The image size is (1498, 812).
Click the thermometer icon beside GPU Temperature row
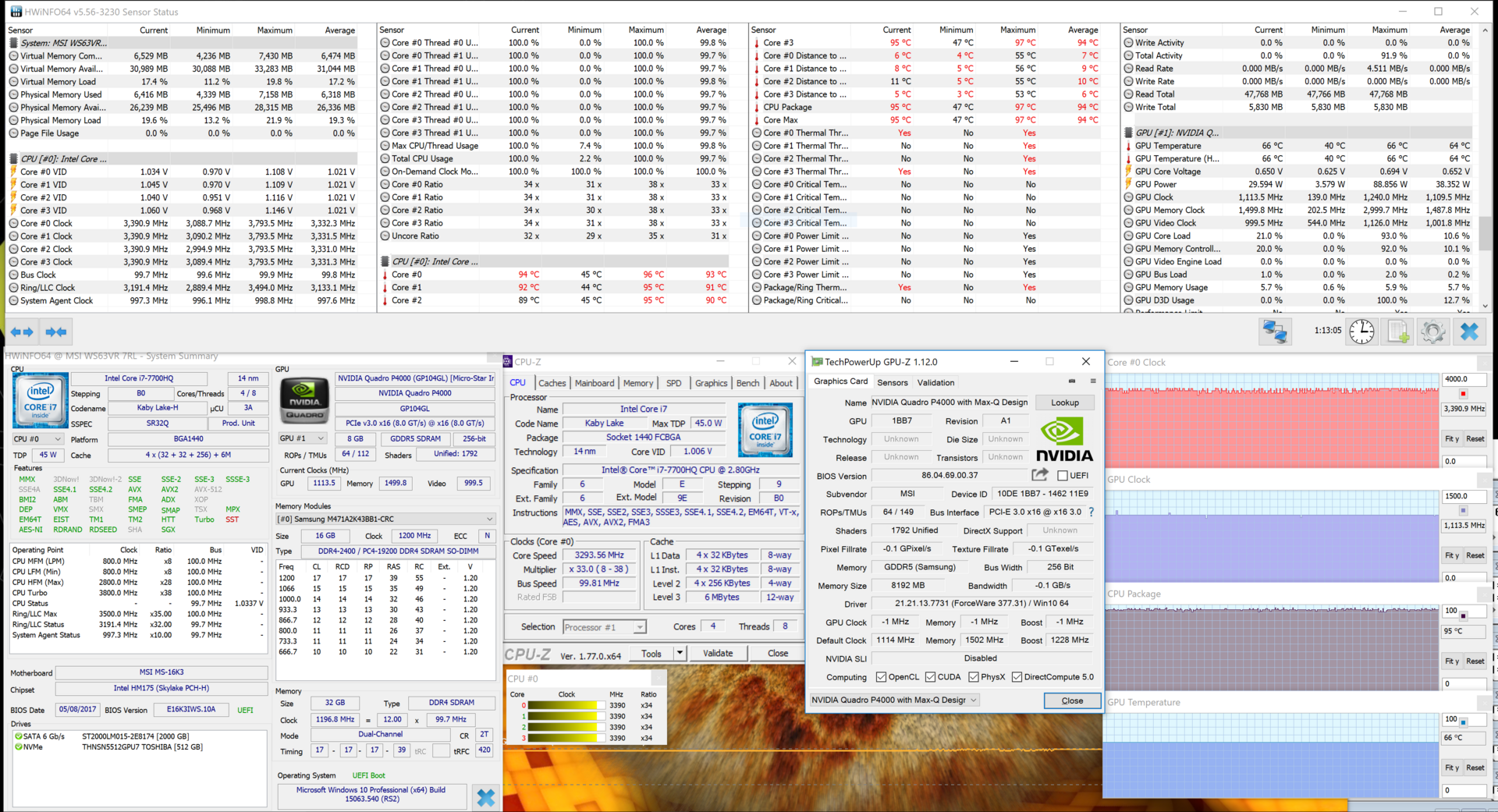coord(1127,146)
